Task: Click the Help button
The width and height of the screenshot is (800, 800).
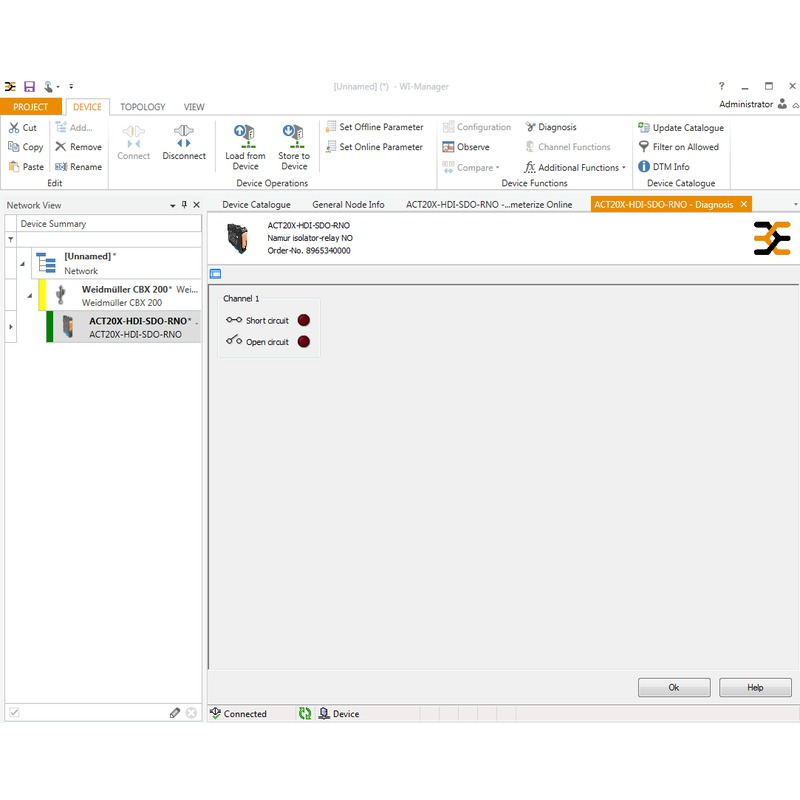Action: click(x=755, y=687)
